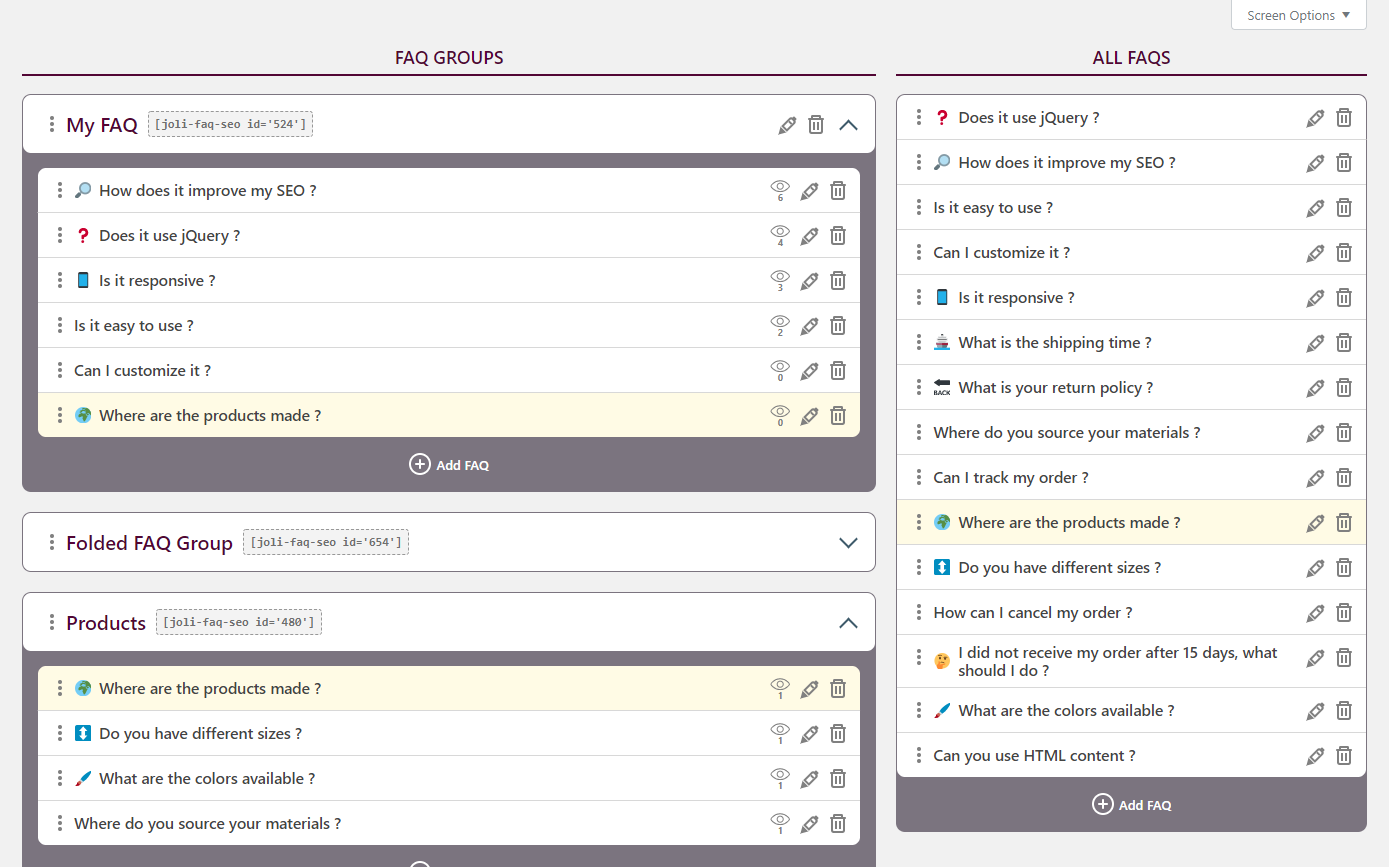Image resolution: width=1389 pixels, height=867 pixels.
Task: Edit the My FAQ group with pencil icon
Action: point(787,125)
